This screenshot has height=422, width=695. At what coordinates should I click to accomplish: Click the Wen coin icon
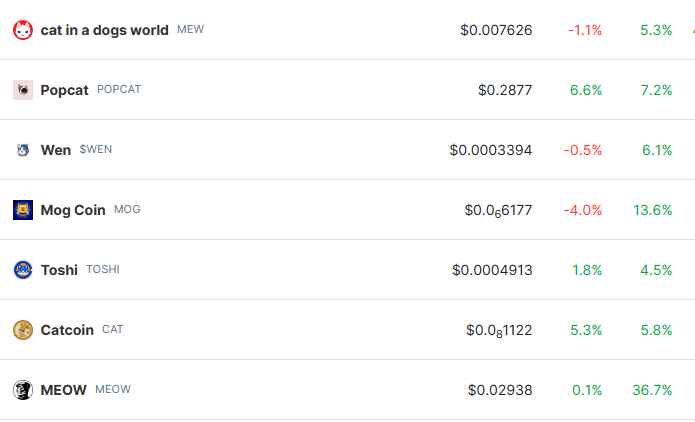click(x=23, y=150)
